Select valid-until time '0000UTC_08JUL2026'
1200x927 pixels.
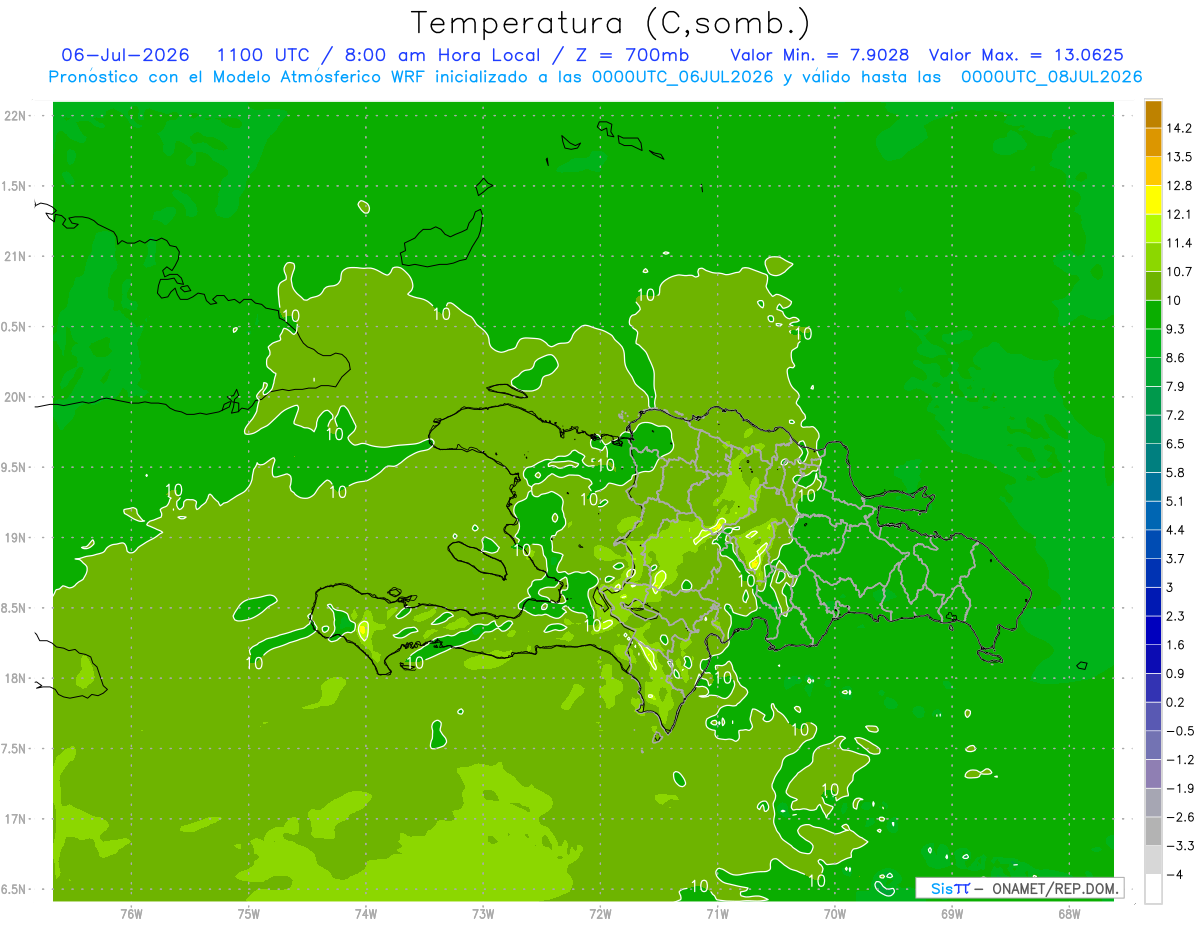1051,77
